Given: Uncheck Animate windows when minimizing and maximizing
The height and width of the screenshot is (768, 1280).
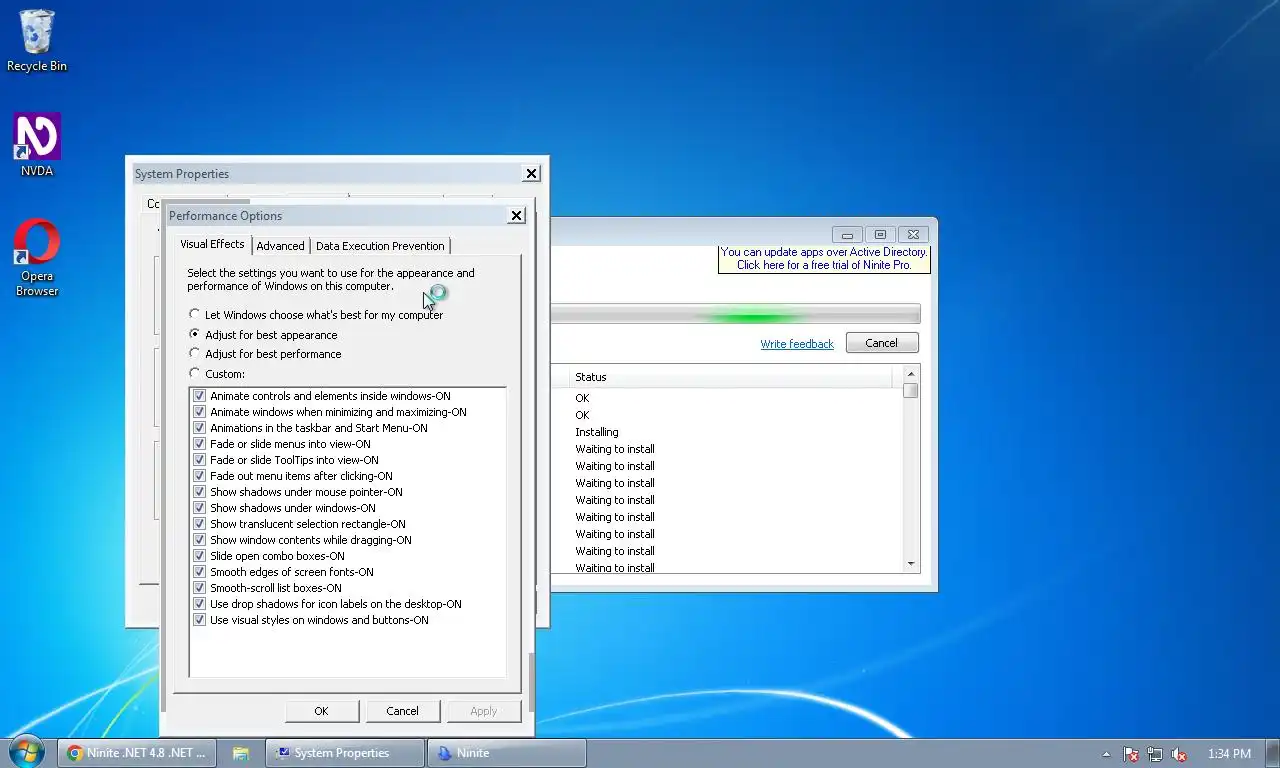Looking at the screenshot, I should pyautogui.click(x=199, y=412).
